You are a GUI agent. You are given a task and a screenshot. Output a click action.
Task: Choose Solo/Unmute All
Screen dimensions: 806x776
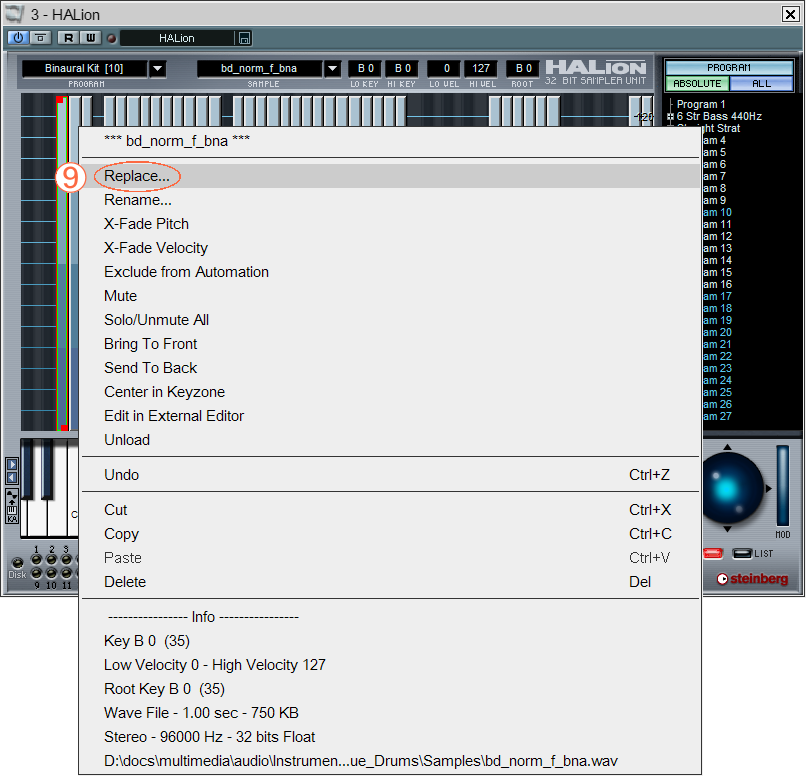[390, 320]
